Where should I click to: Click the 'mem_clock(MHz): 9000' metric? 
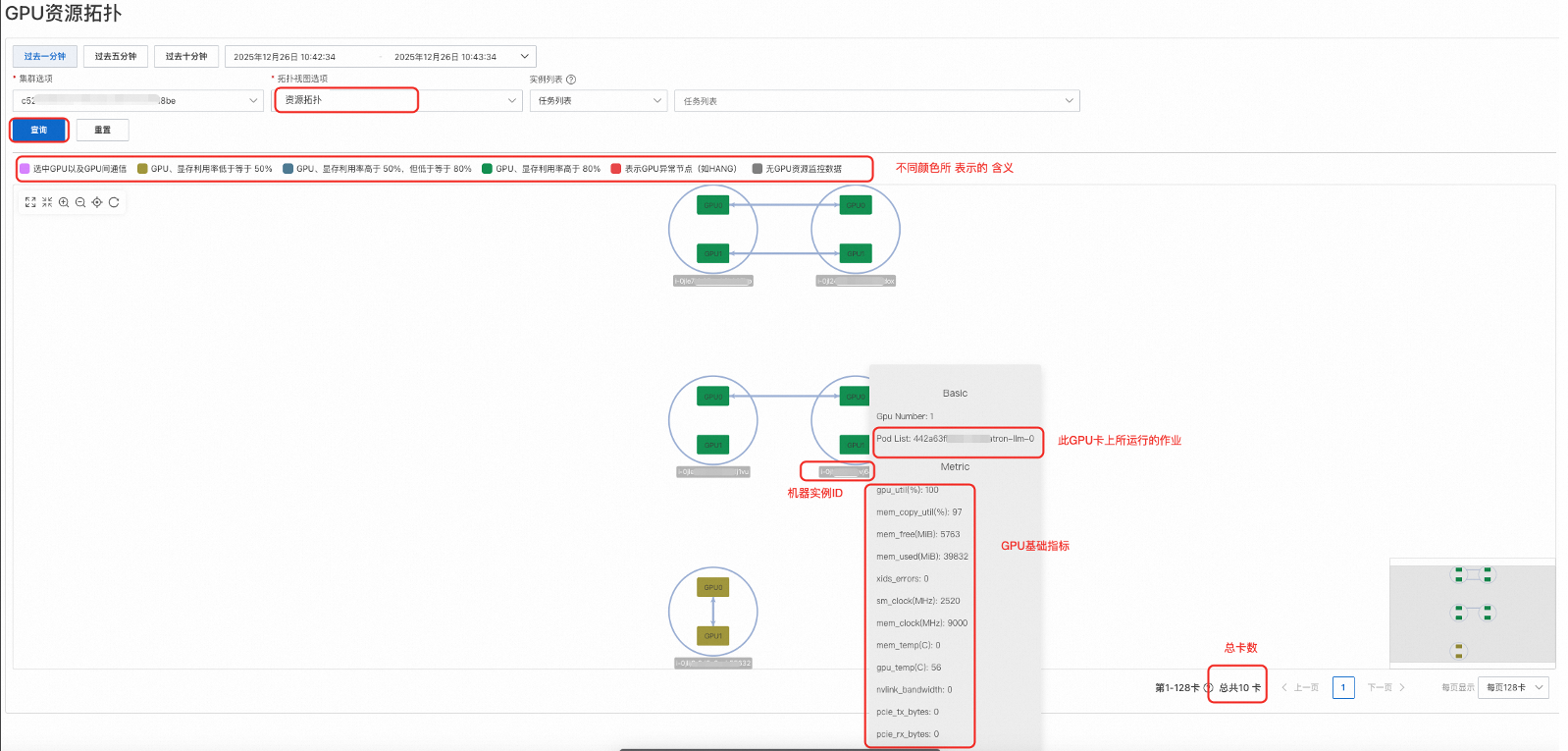coord(922,623)
